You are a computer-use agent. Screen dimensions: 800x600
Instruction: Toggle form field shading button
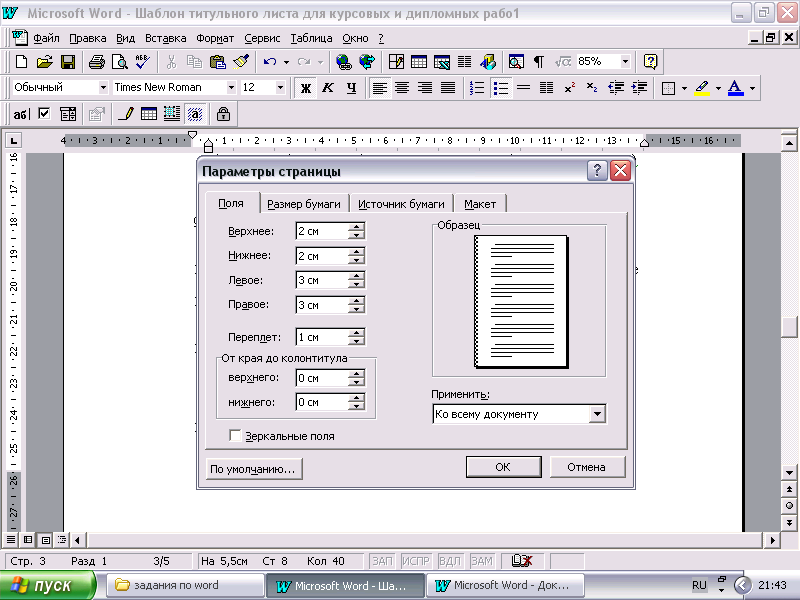point(195,114)
